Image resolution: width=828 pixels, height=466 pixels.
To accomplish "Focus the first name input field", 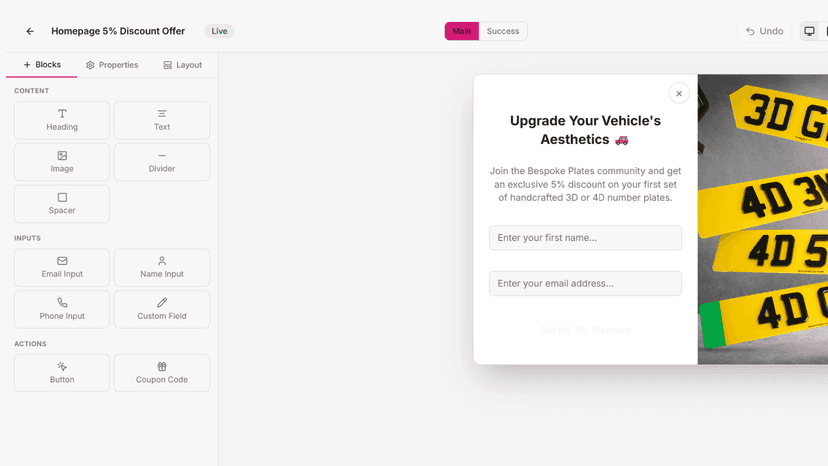I will [585, 238].
